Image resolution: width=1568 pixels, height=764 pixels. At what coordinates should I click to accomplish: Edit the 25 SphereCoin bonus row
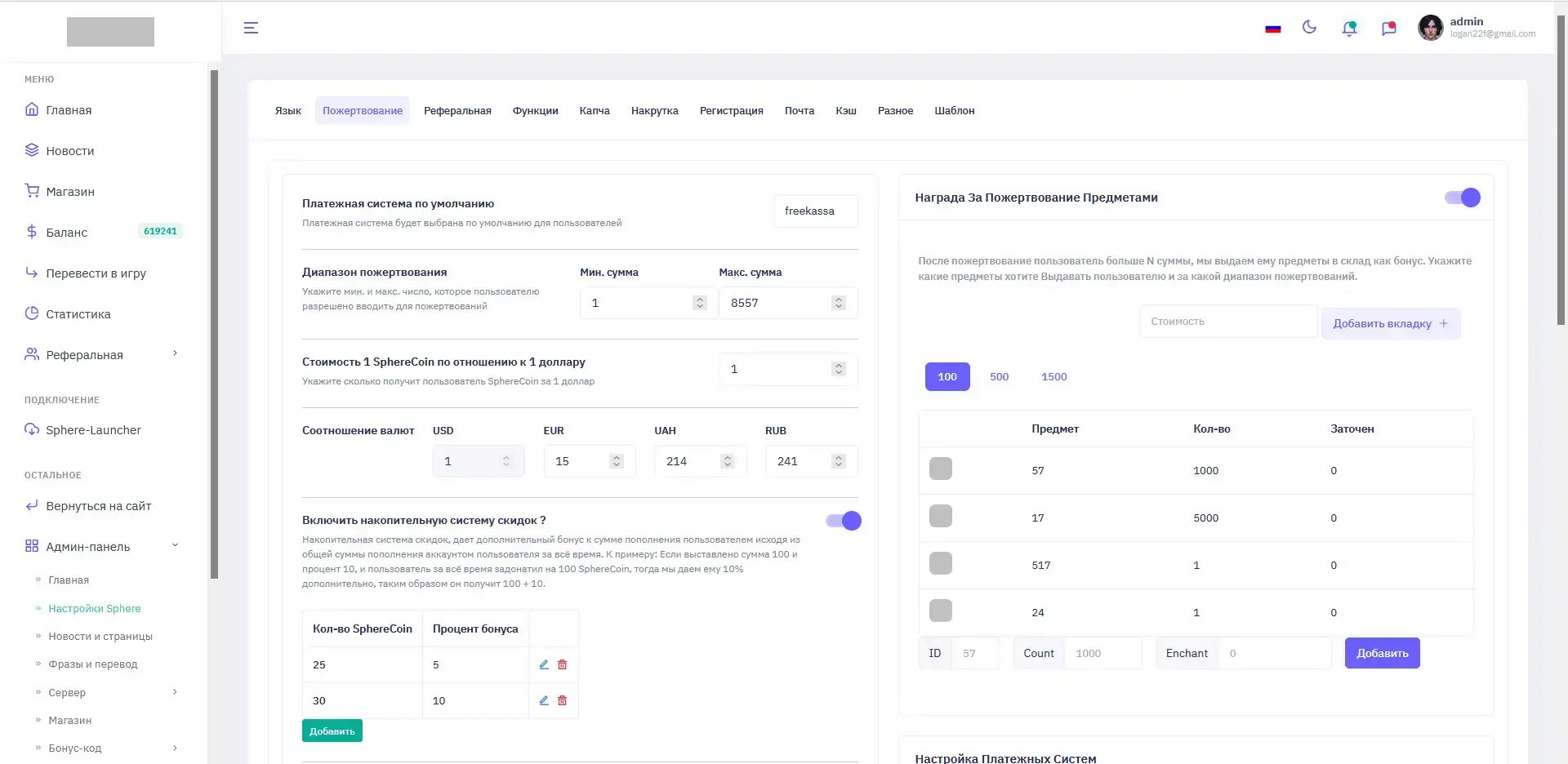(x=544, y=664)
